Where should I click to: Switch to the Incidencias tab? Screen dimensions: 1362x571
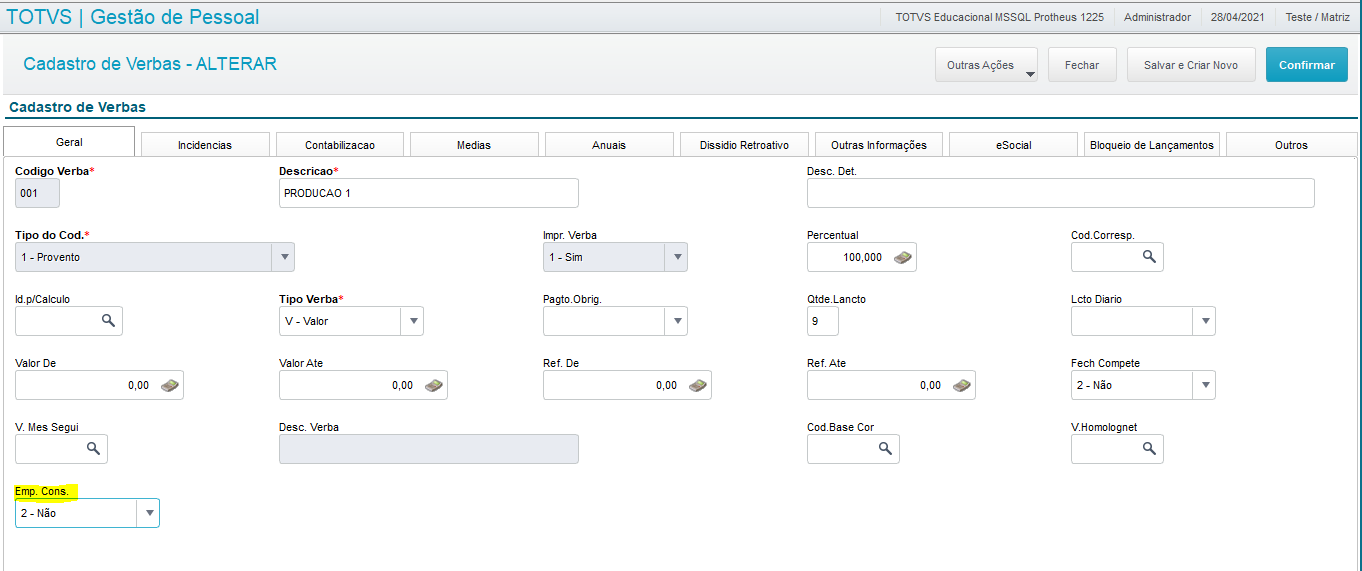[x=205, y=145]
